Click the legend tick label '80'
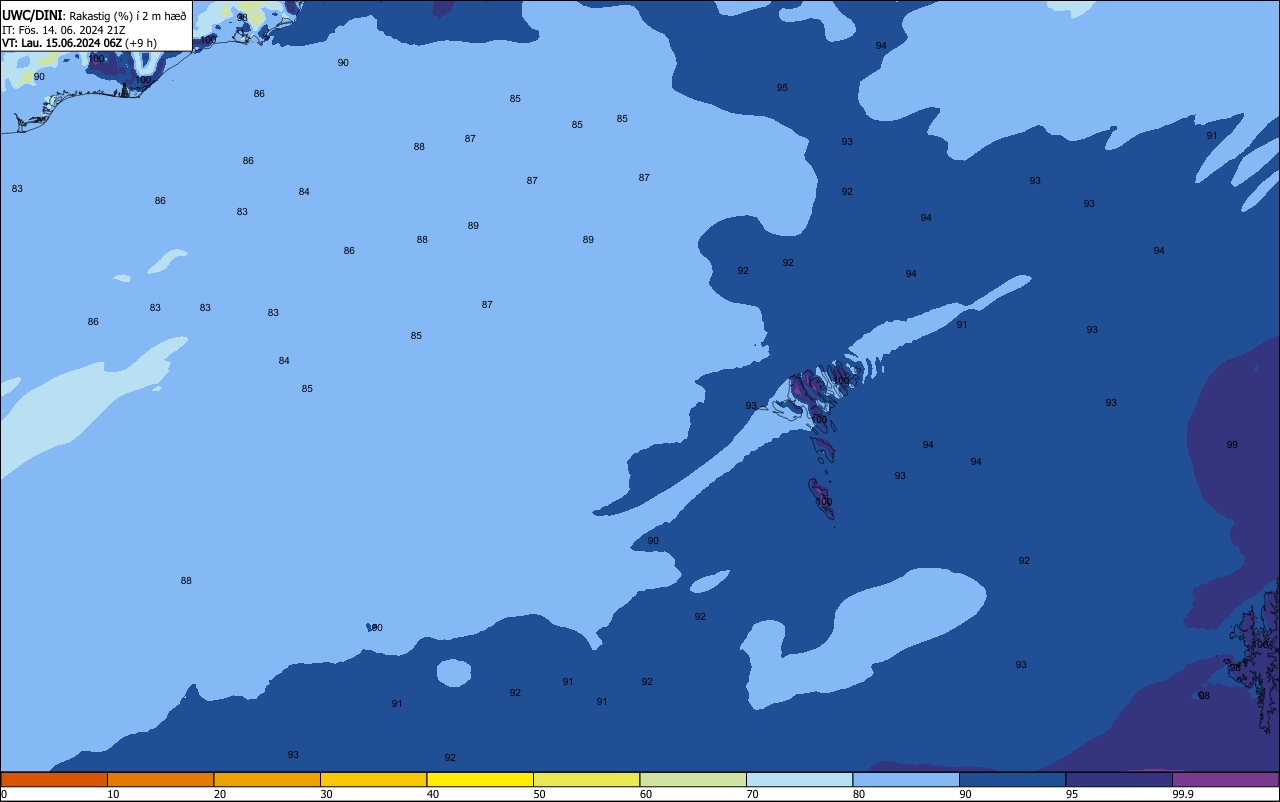This screenshot has height=802, width=1280. (858, 794)
